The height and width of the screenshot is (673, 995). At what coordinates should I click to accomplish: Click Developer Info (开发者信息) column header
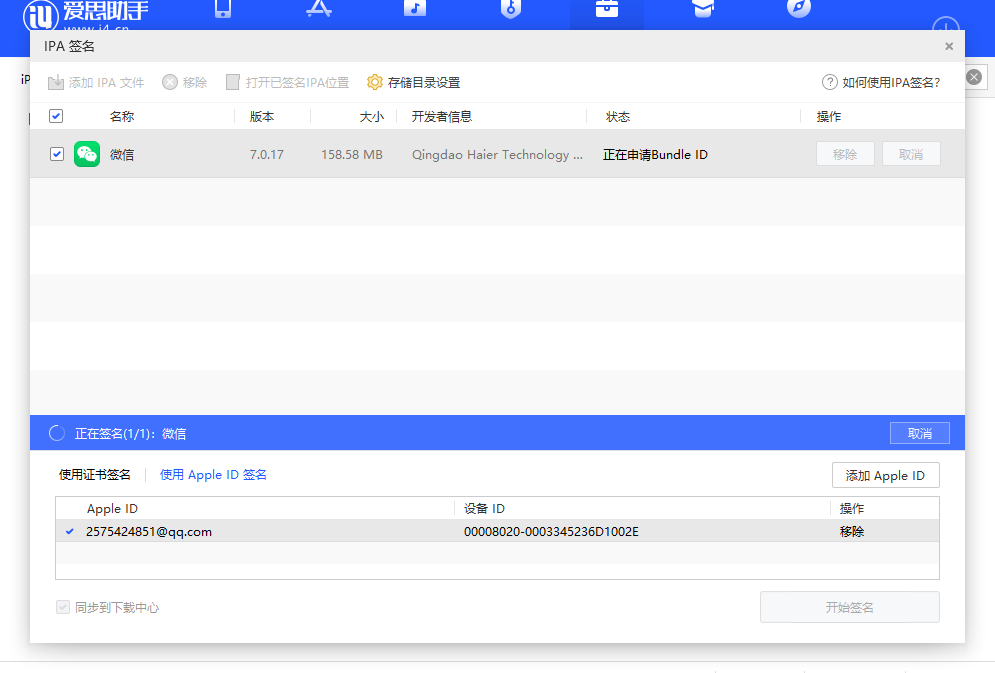pyautogui.click(x=442, y=117)
